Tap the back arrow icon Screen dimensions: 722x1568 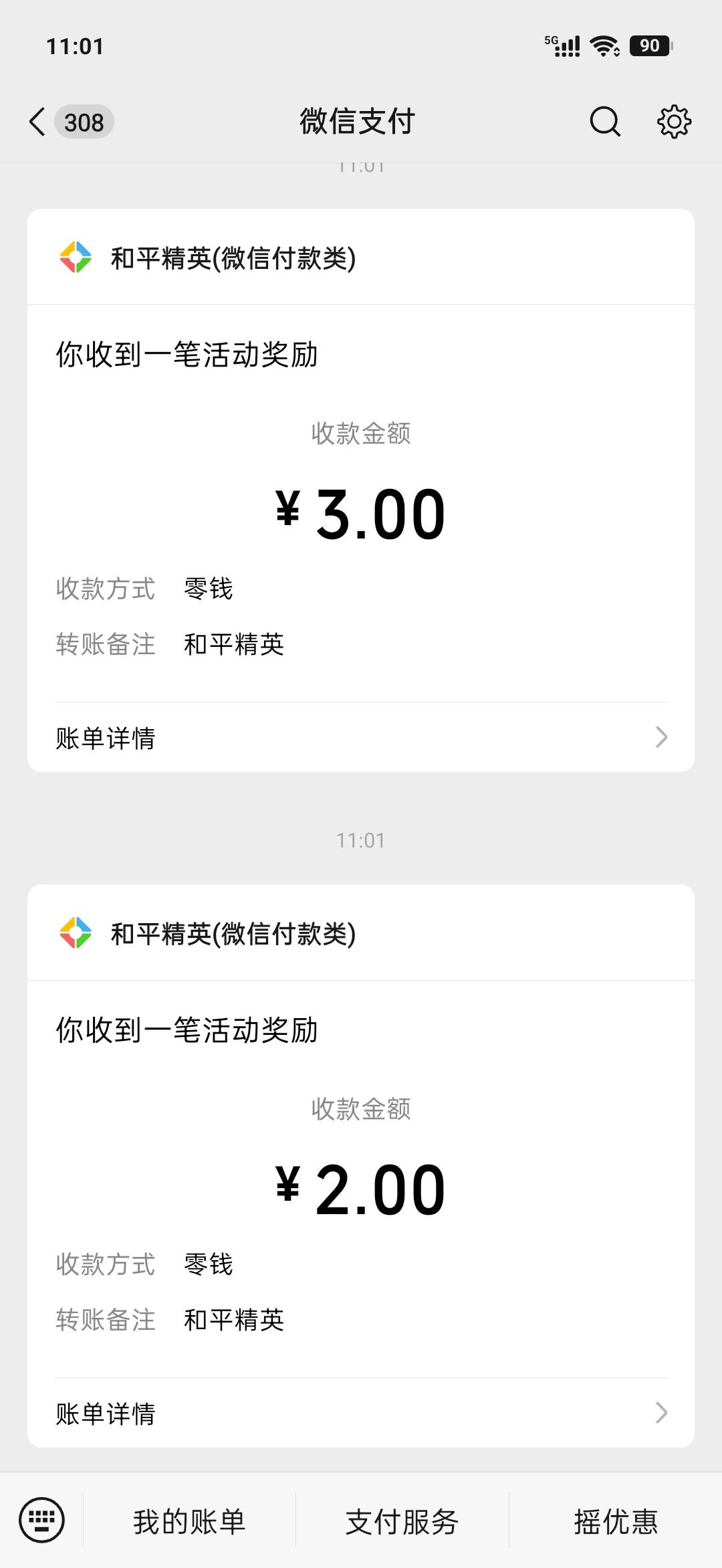tap(37, 122)
